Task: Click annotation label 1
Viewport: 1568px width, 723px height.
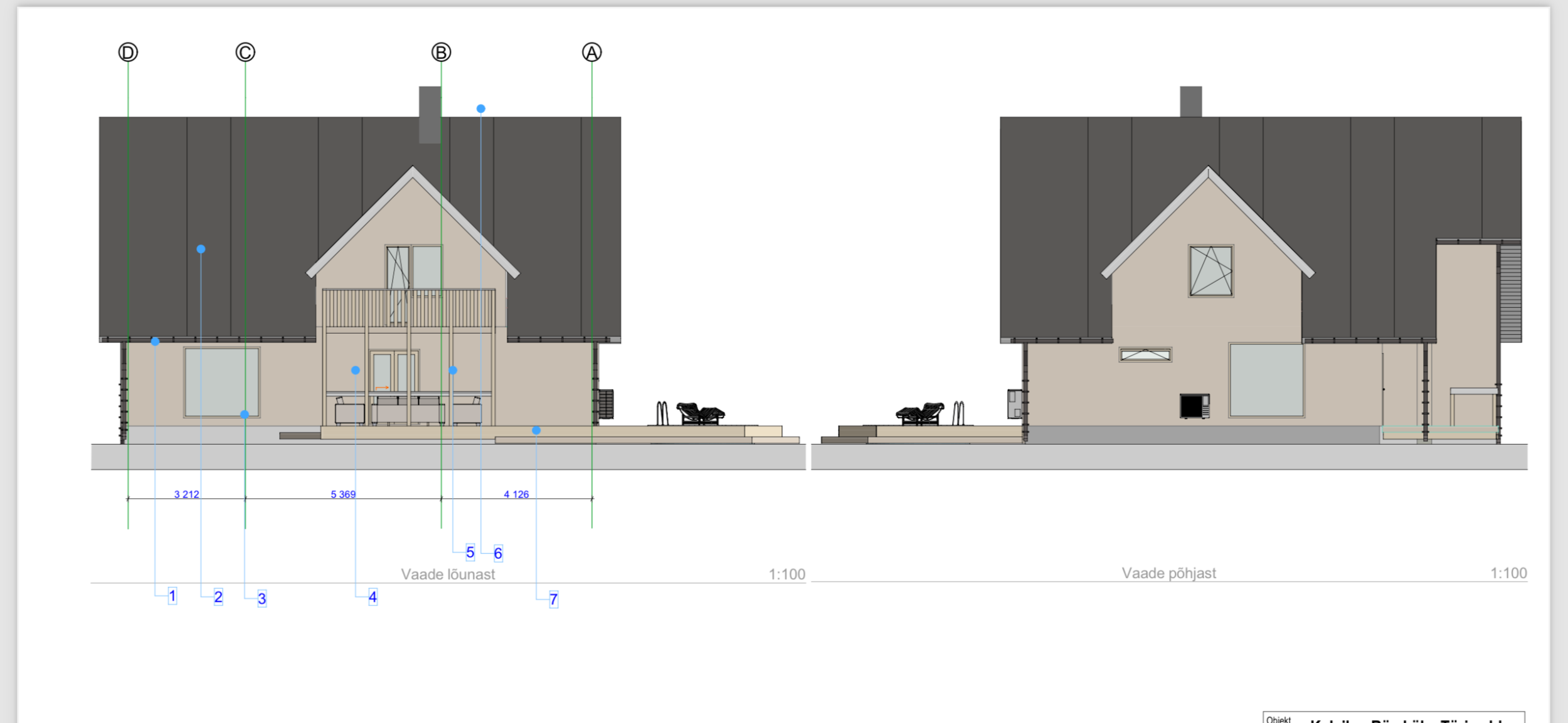Action: 172,596
